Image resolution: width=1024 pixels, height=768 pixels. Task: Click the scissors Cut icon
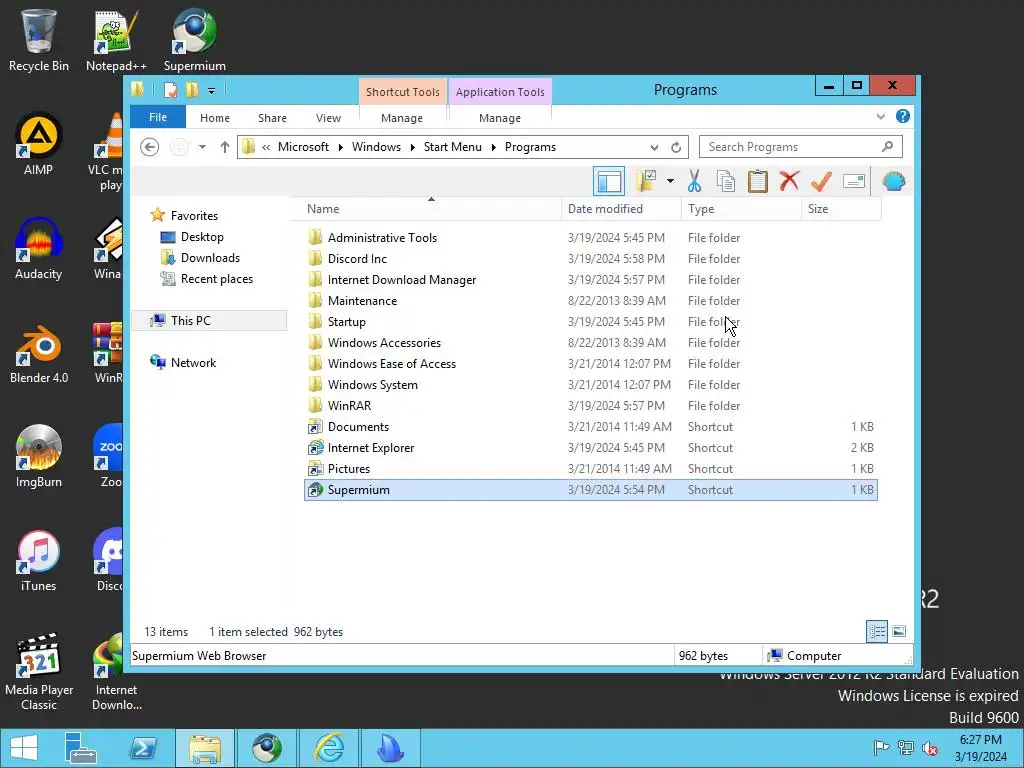694,181
